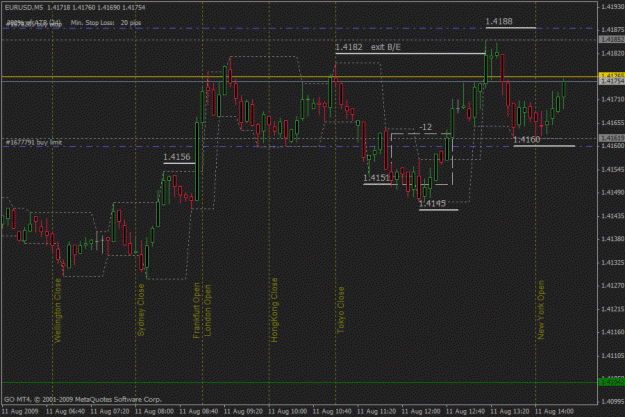
Task: Select the -12 pips label
Action: [x=426, y=127]
